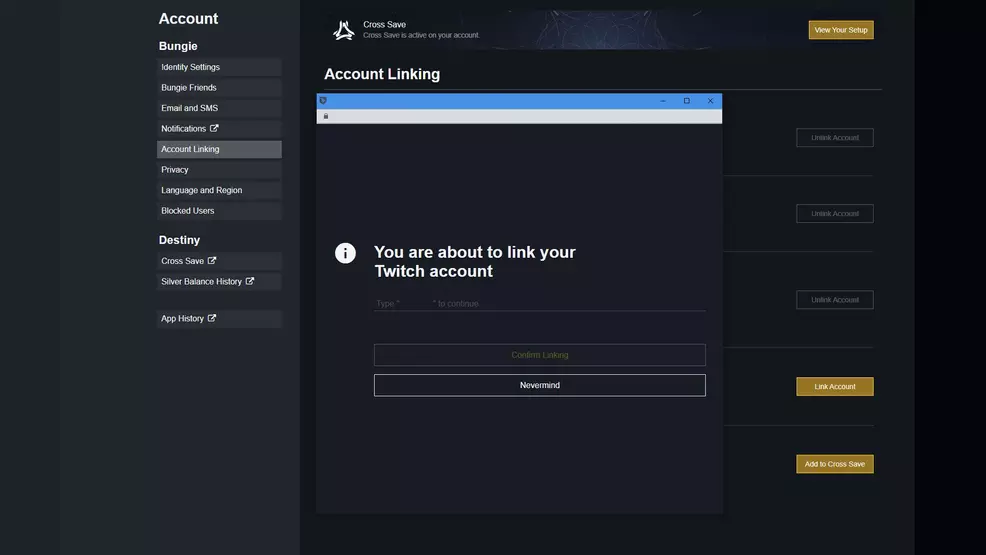Click the Confirm Linking button
The height and width of the screenshot is (555, 986).
[539, 355]
